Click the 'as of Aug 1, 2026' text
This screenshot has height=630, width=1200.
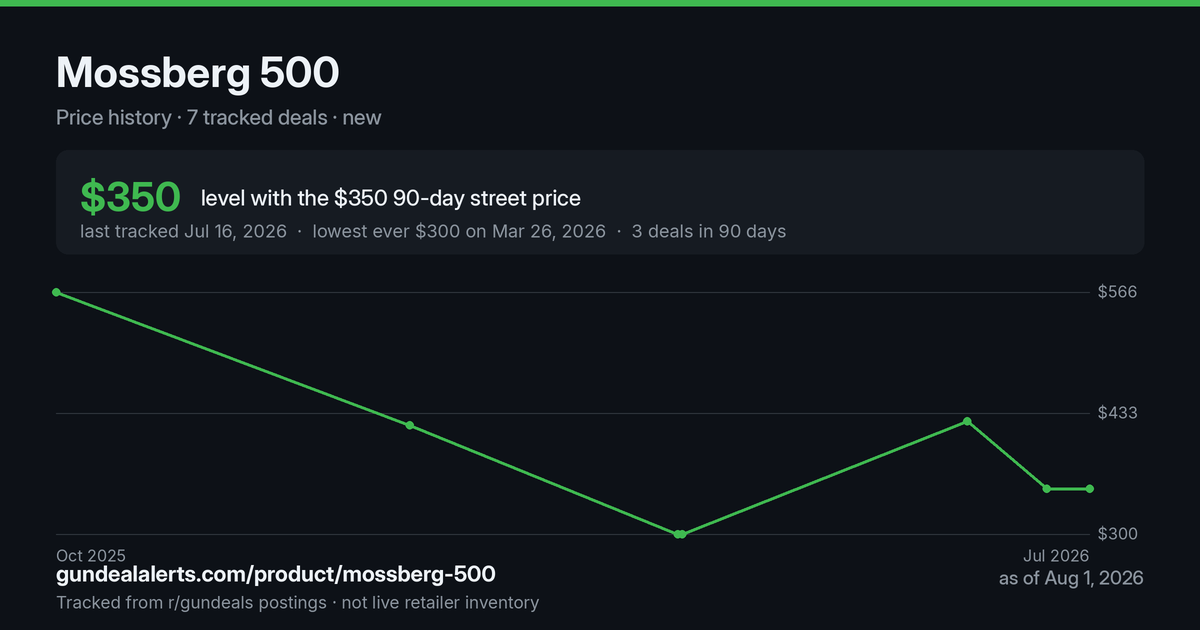point(1071,578)
